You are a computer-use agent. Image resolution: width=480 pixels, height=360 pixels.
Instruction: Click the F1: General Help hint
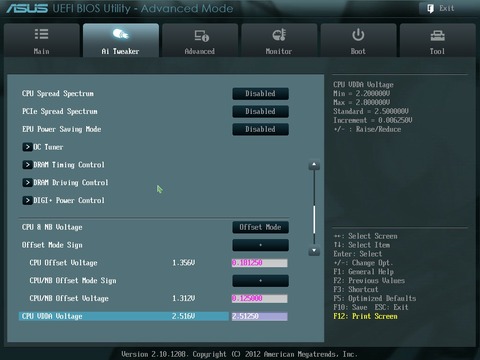pos(364,272)
